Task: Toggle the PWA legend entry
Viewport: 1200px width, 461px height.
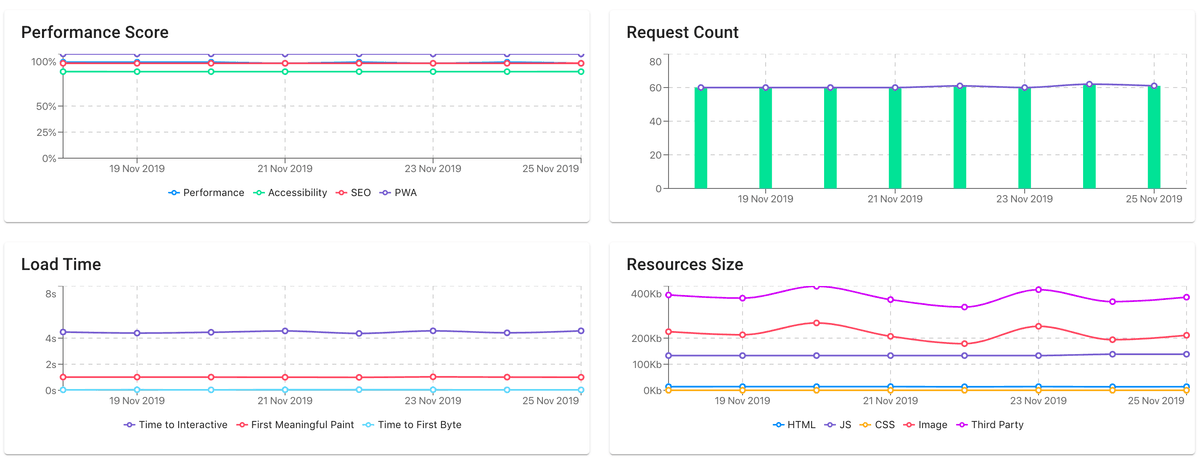Action: (398, 192)
